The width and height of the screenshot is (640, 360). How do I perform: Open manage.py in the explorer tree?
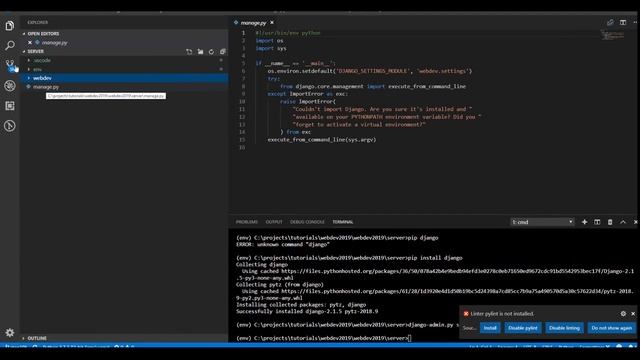tap(124, 87)
